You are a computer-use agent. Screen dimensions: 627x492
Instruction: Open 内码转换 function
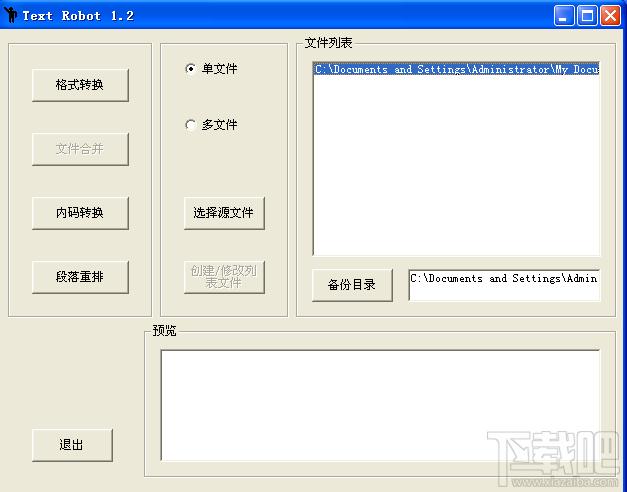(x=80, y=212)
